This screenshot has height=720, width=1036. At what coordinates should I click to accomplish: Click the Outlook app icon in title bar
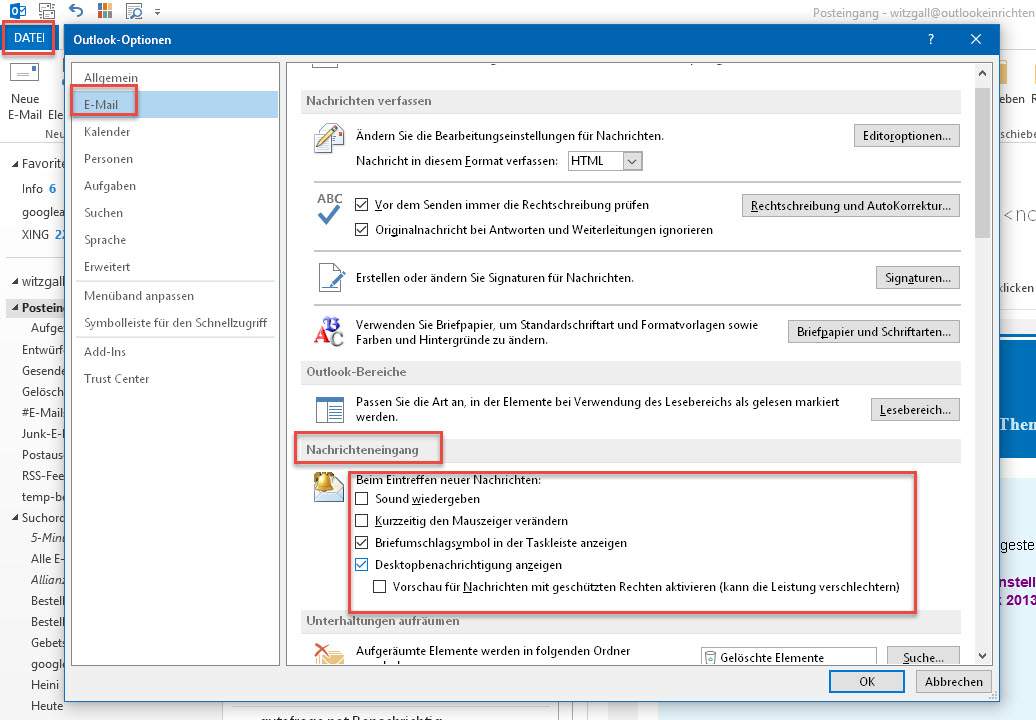pos(18,11)
